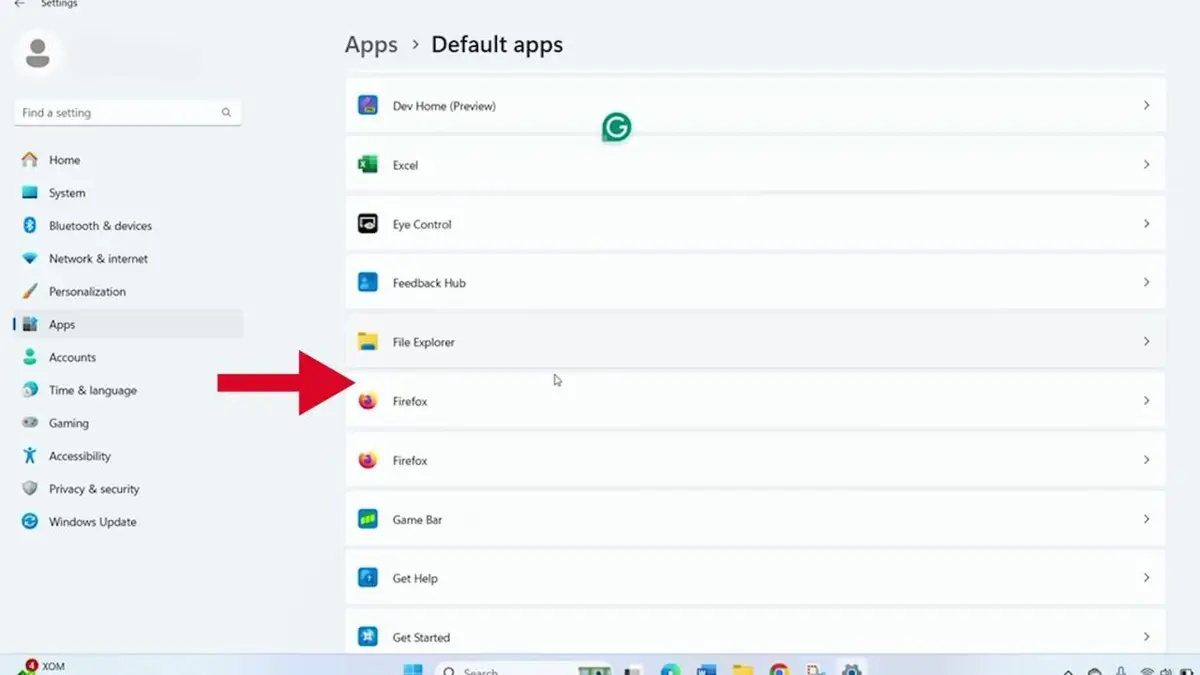Open the Chrome icon on taskbar

pyautogui.click(x=779, y=669)
